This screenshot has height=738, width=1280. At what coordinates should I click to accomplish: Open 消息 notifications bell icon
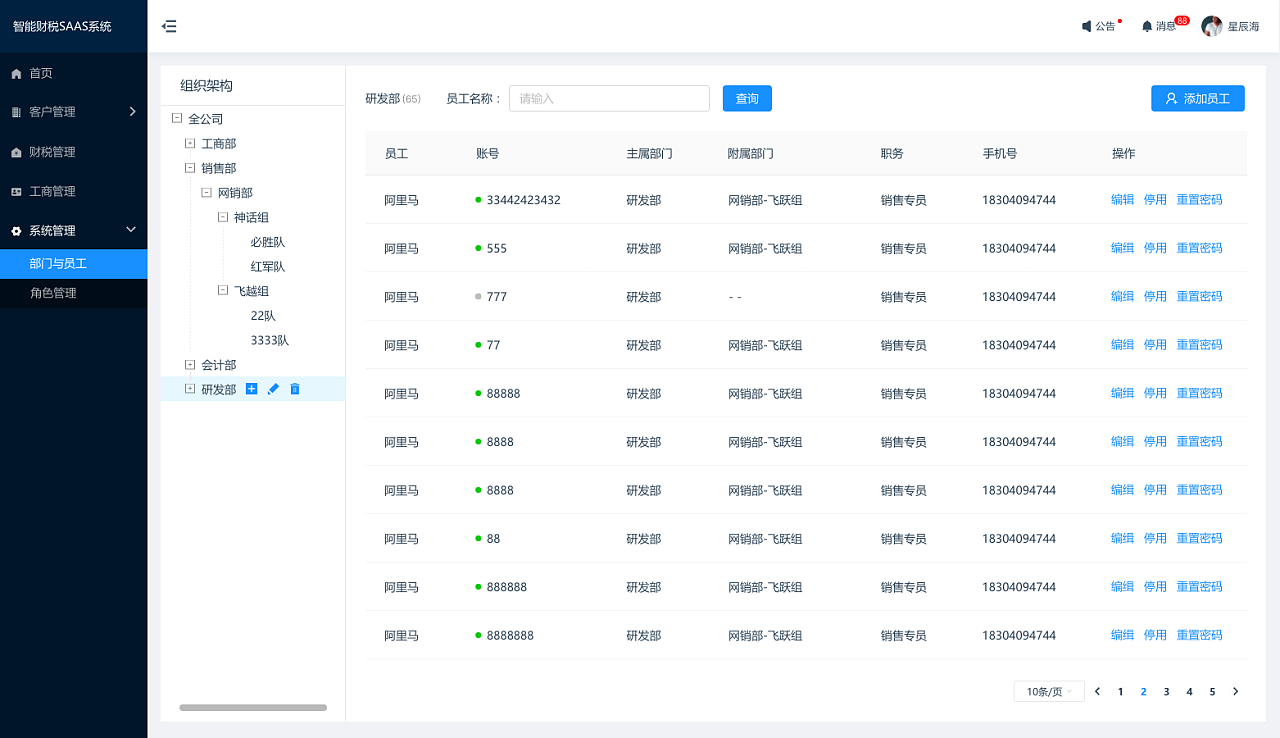tap(1147, 26)
